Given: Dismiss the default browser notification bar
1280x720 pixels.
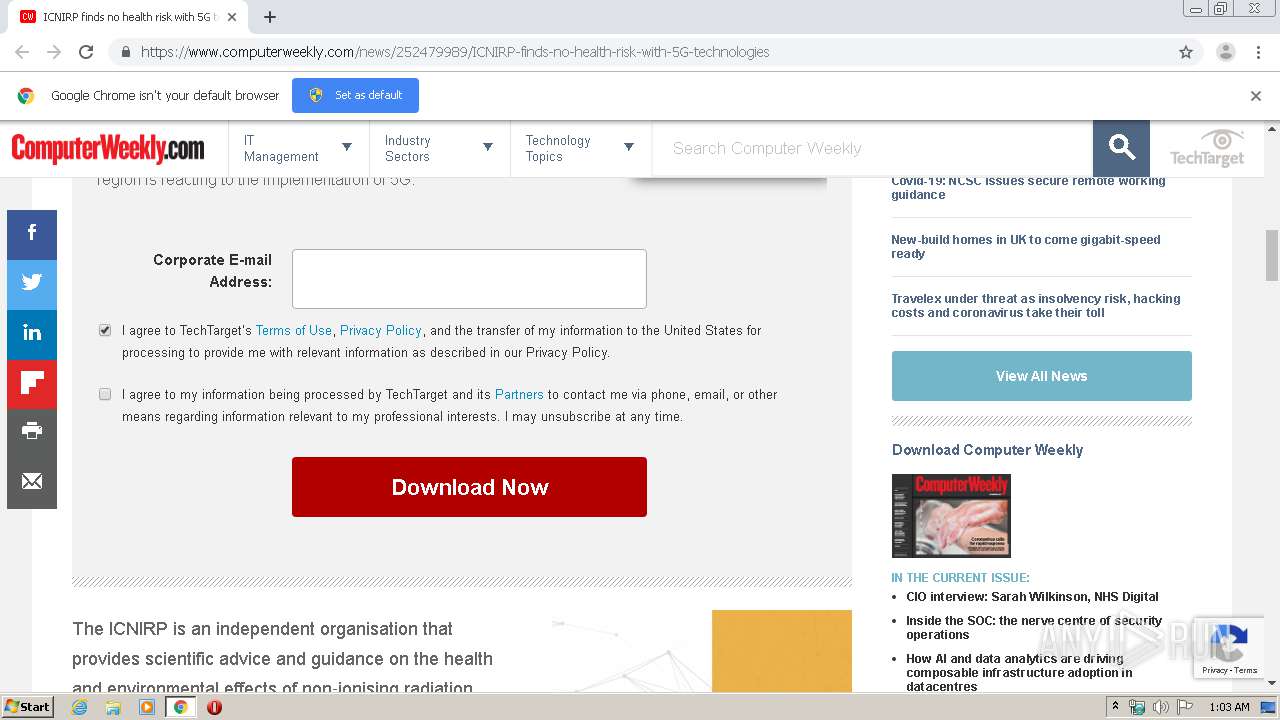Looking at the screenshot, I should pyautogui.click(x=1256, y=96).
